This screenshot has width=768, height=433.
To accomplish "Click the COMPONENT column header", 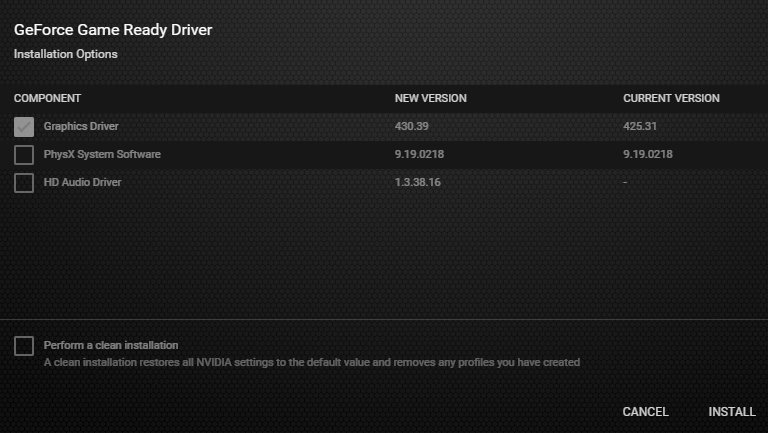I will (x=48, y=98).
